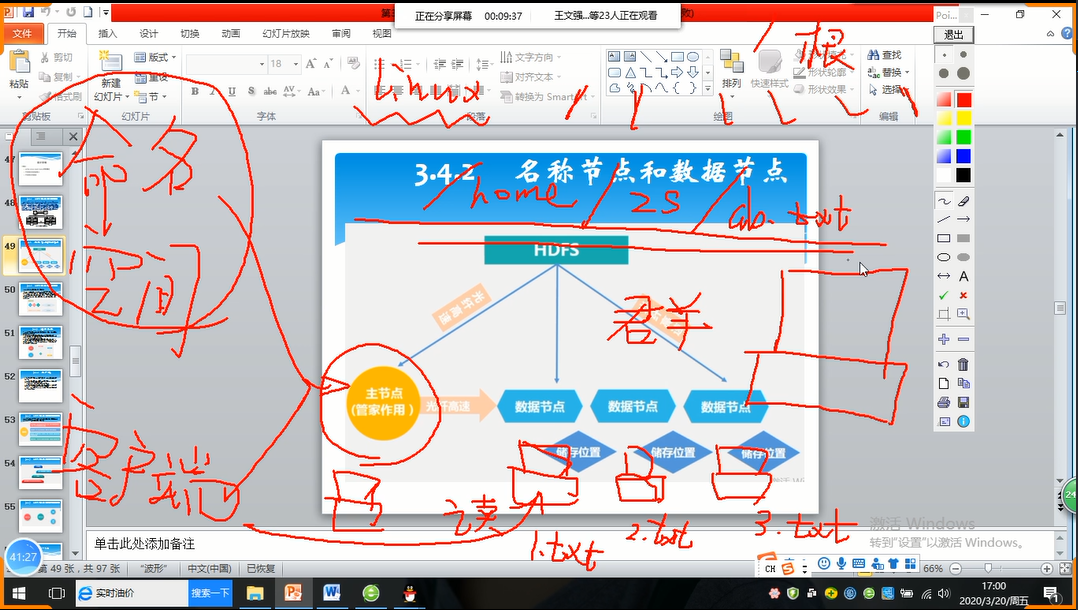Viewport: 1078px width, 610px height.
Task: Choose the text 'A' annotation tool
Action: [x=964, y=276]
